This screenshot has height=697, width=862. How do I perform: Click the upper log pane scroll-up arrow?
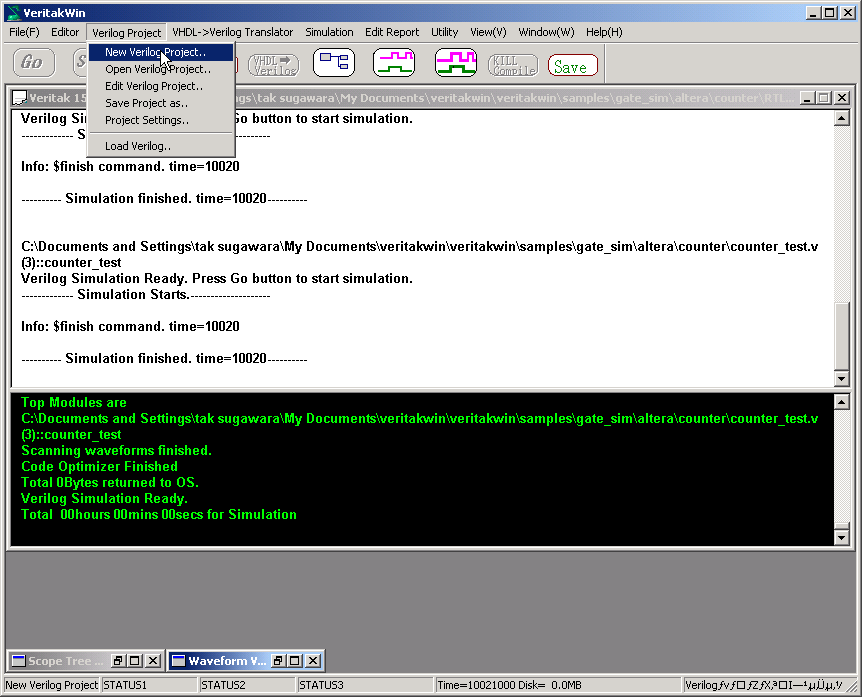tap(842, 118)
